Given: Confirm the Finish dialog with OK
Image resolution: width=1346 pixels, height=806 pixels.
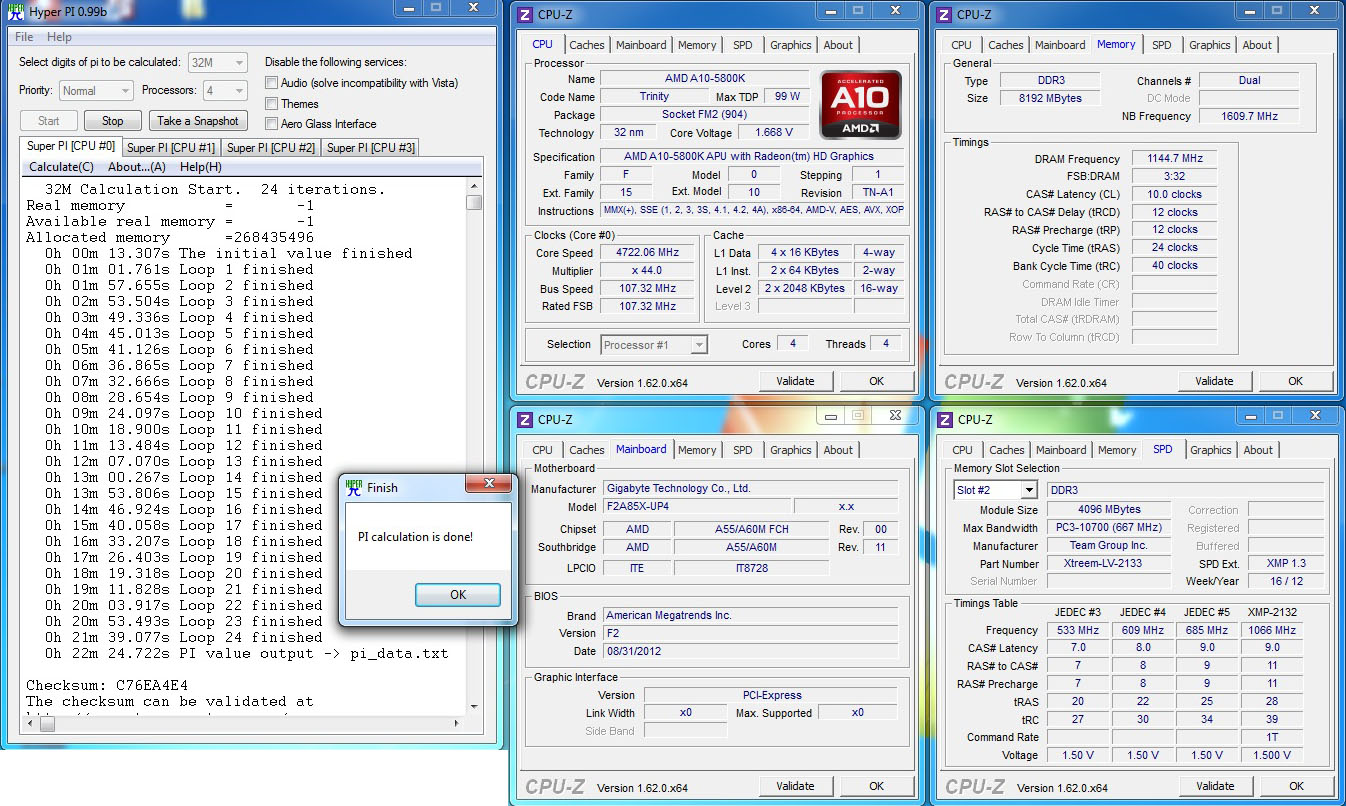Looking at the screenshot, I should click(458, 595).
